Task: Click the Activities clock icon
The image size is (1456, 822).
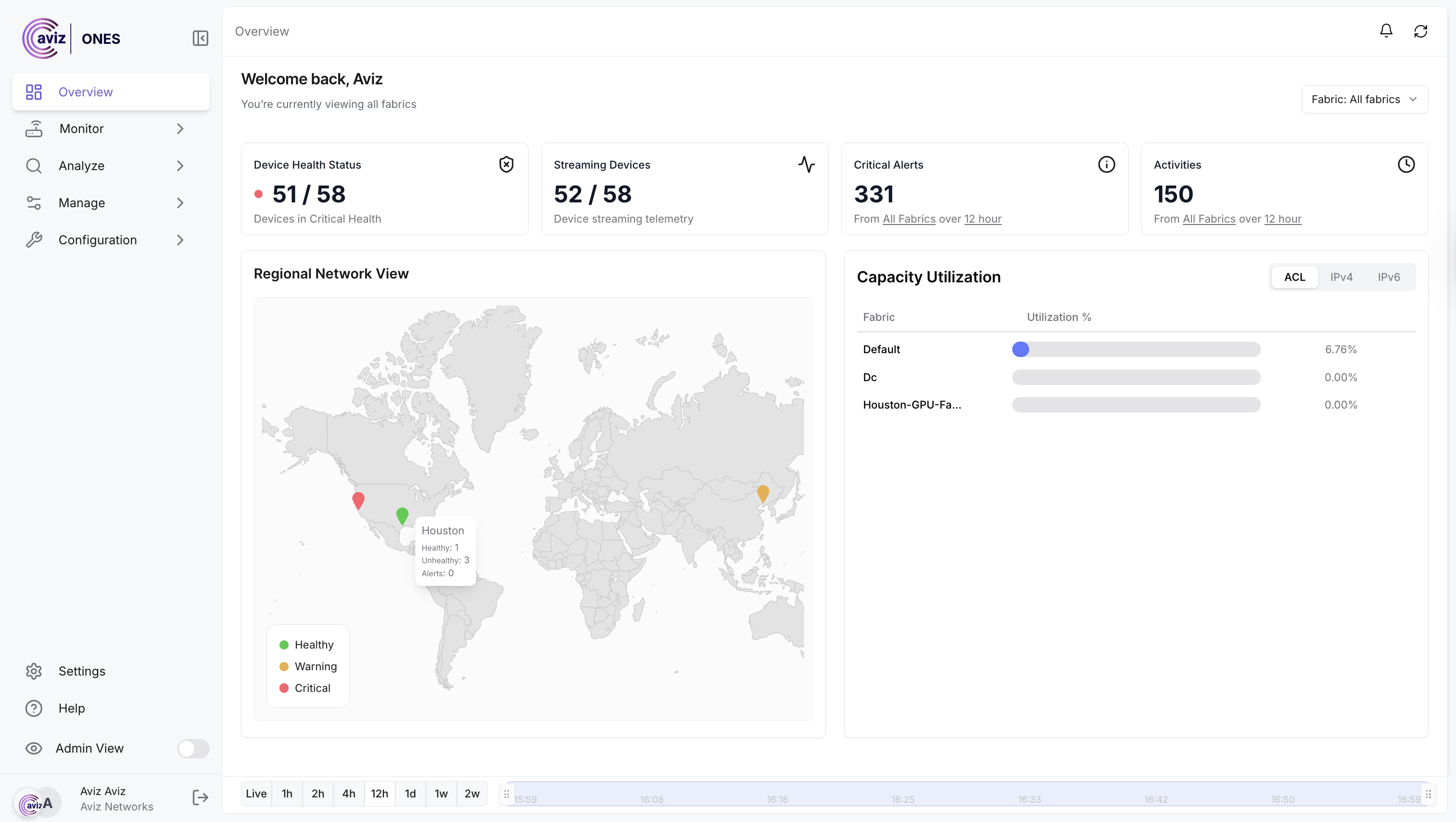Action: (1406, 164)
